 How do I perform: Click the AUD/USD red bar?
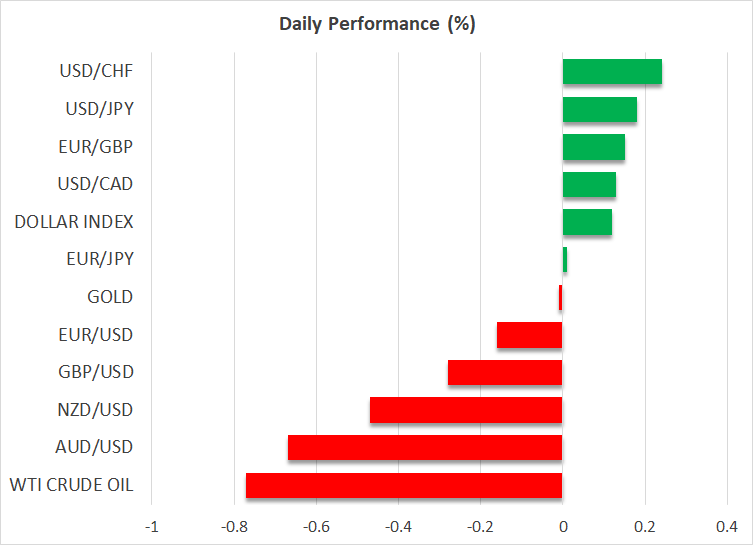(x=425, y=448)
